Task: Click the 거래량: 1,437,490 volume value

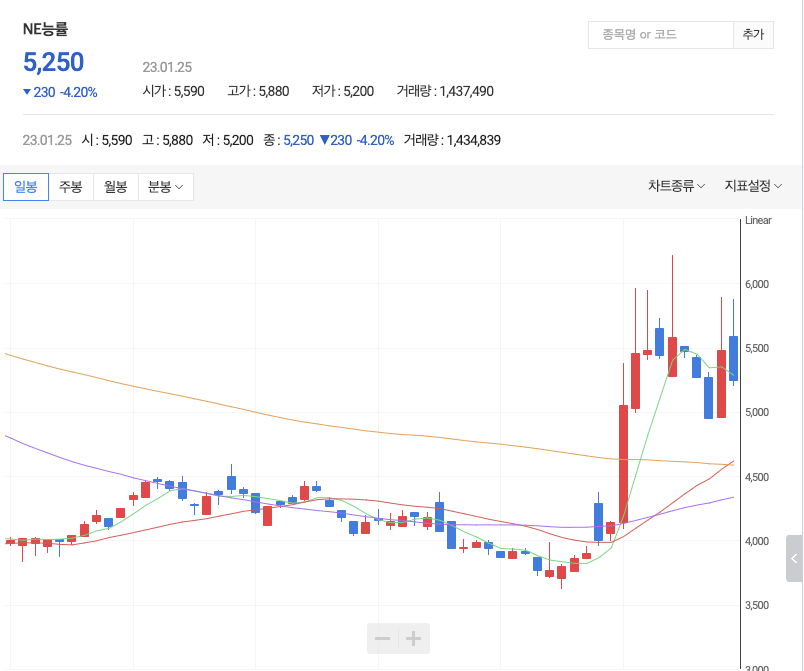Action: point(445,91)
